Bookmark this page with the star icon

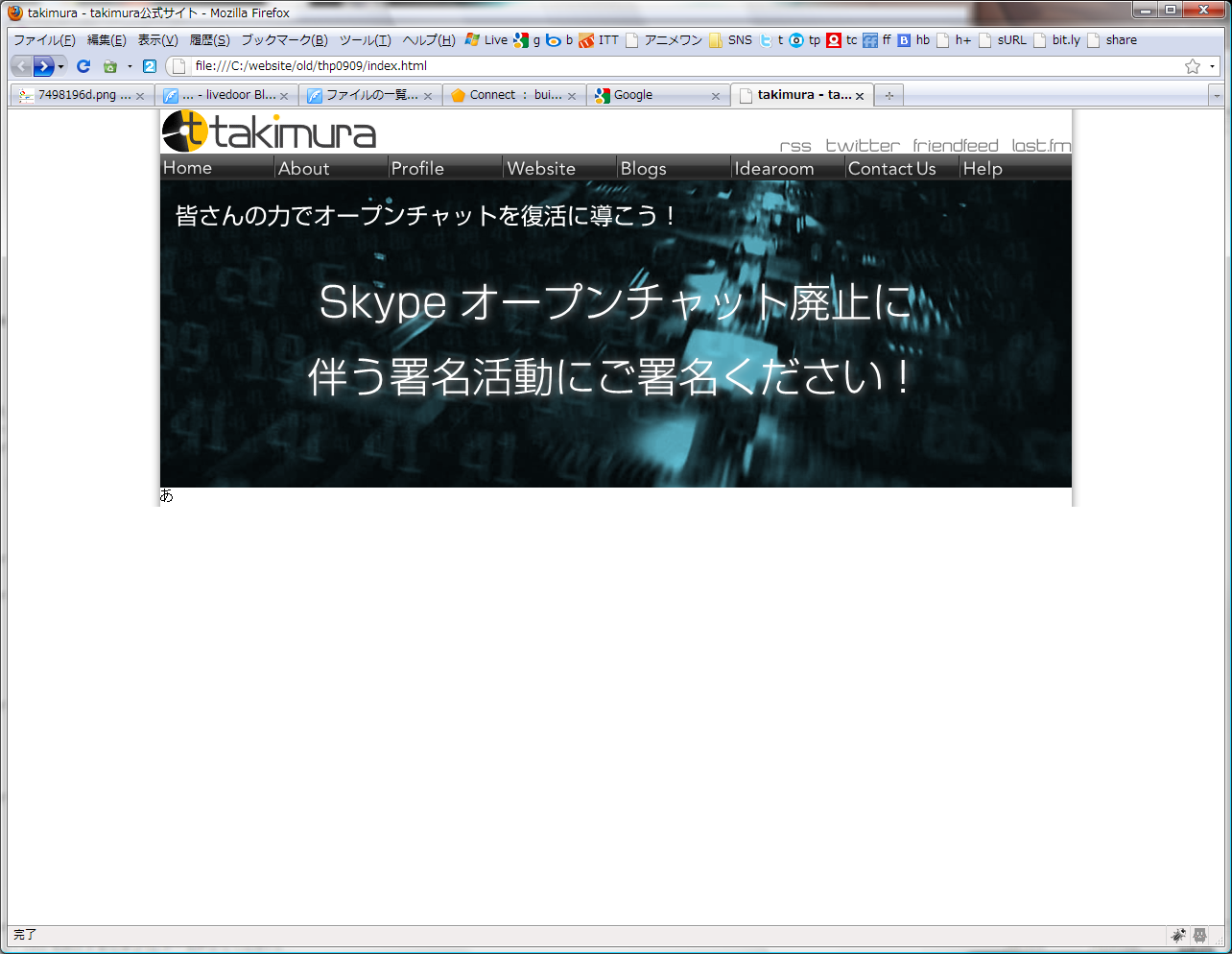coord(1193,66)
